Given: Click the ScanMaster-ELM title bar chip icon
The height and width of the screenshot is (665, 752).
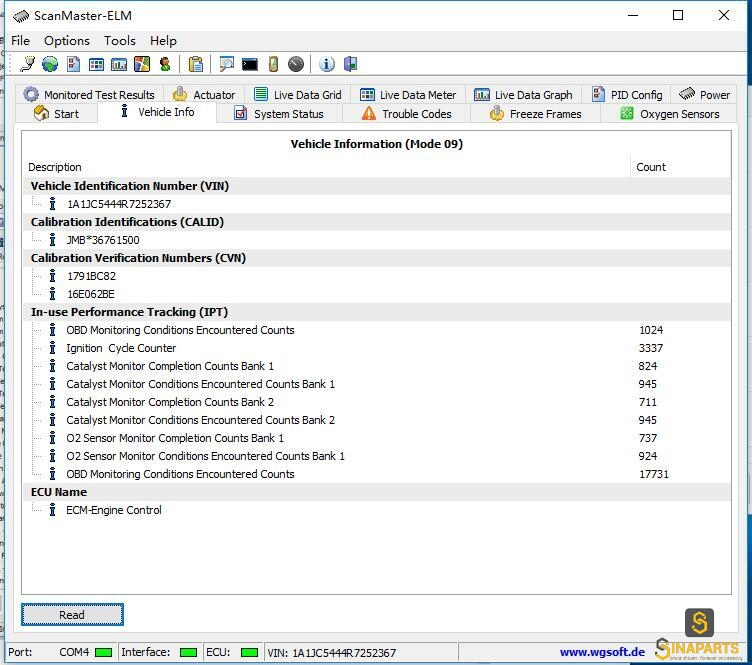Looking at the screenshot, I should pos(21,17).
